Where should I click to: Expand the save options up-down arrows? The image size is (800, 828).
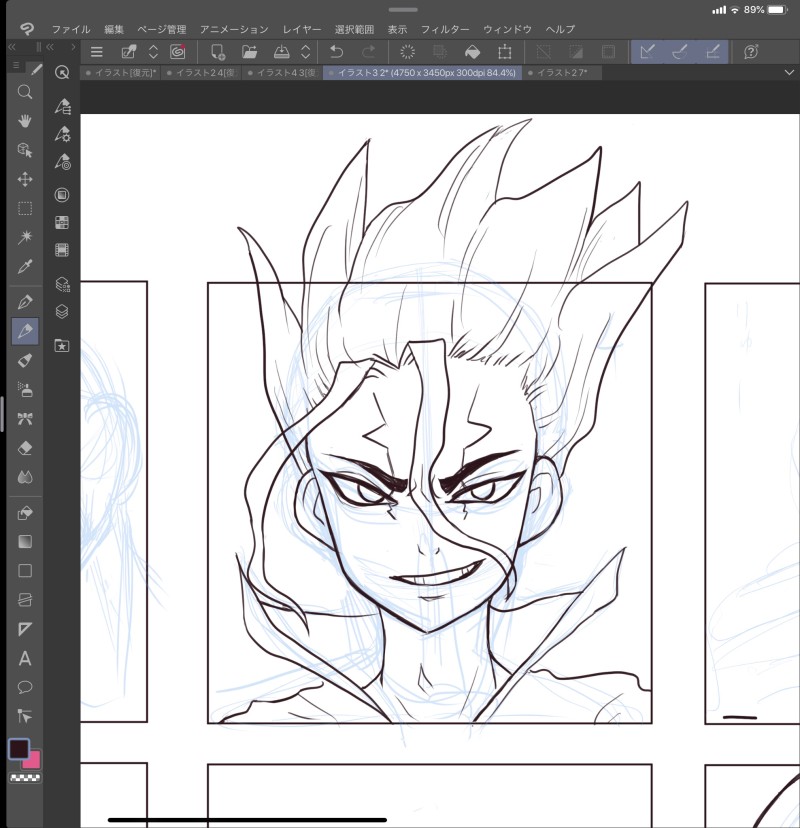pos(305,52)
